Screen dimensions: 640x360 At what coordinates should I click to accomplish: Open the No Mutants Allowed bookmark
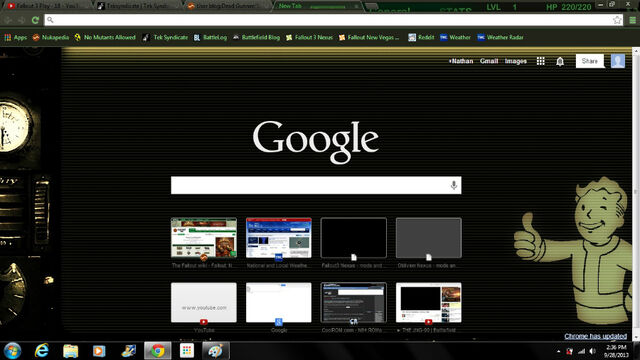pos(105,38)
